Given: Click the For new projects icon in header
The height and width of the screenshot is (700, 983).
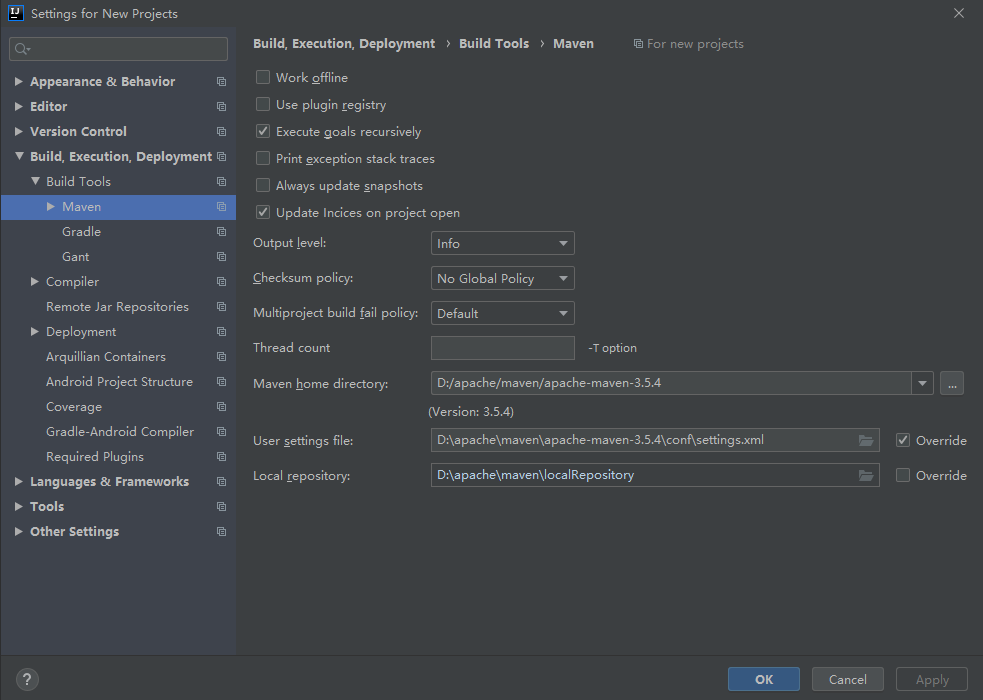Looking at the screenshot, I should tap(637, 43).
